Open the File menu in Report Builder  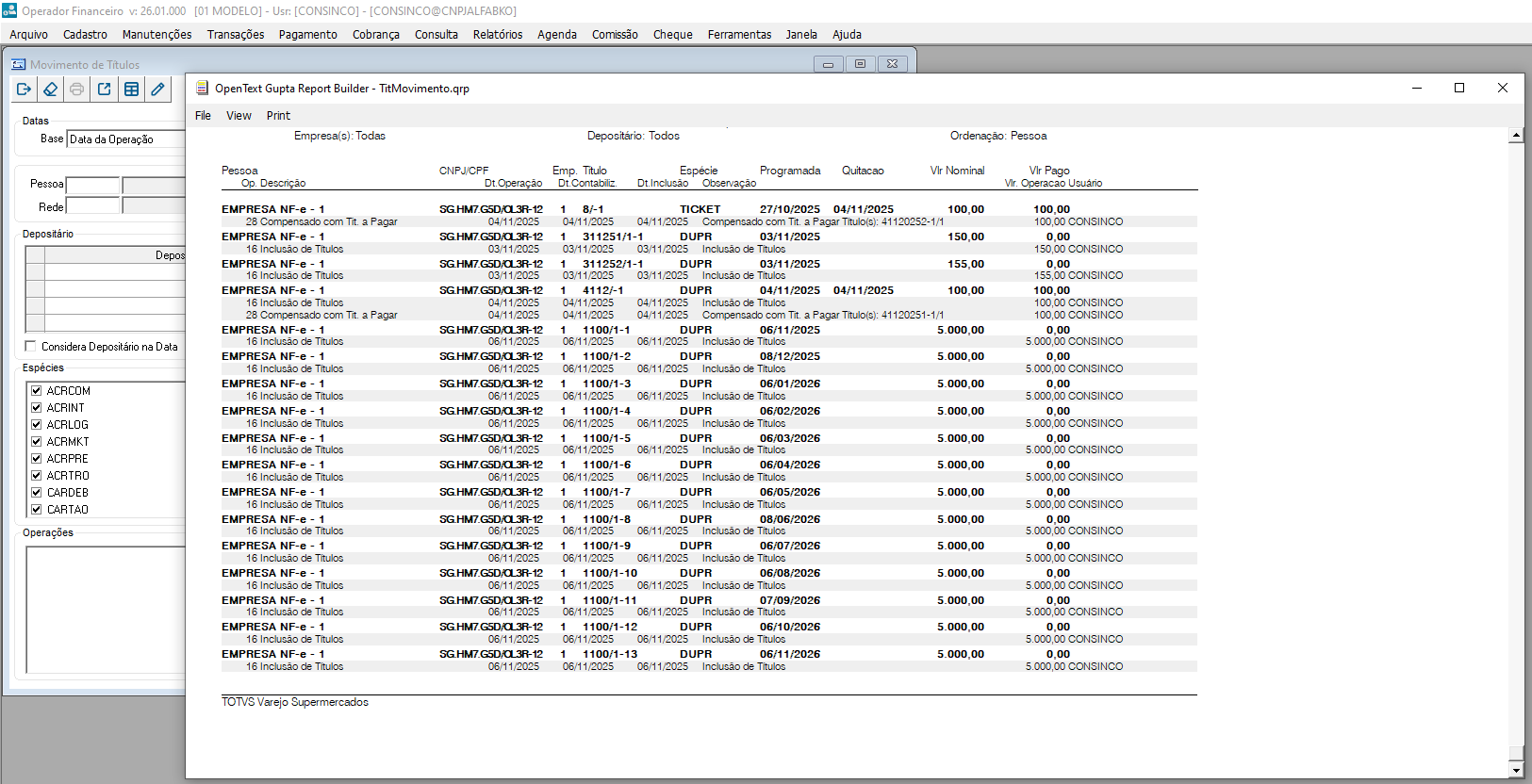tap(203, 116)
